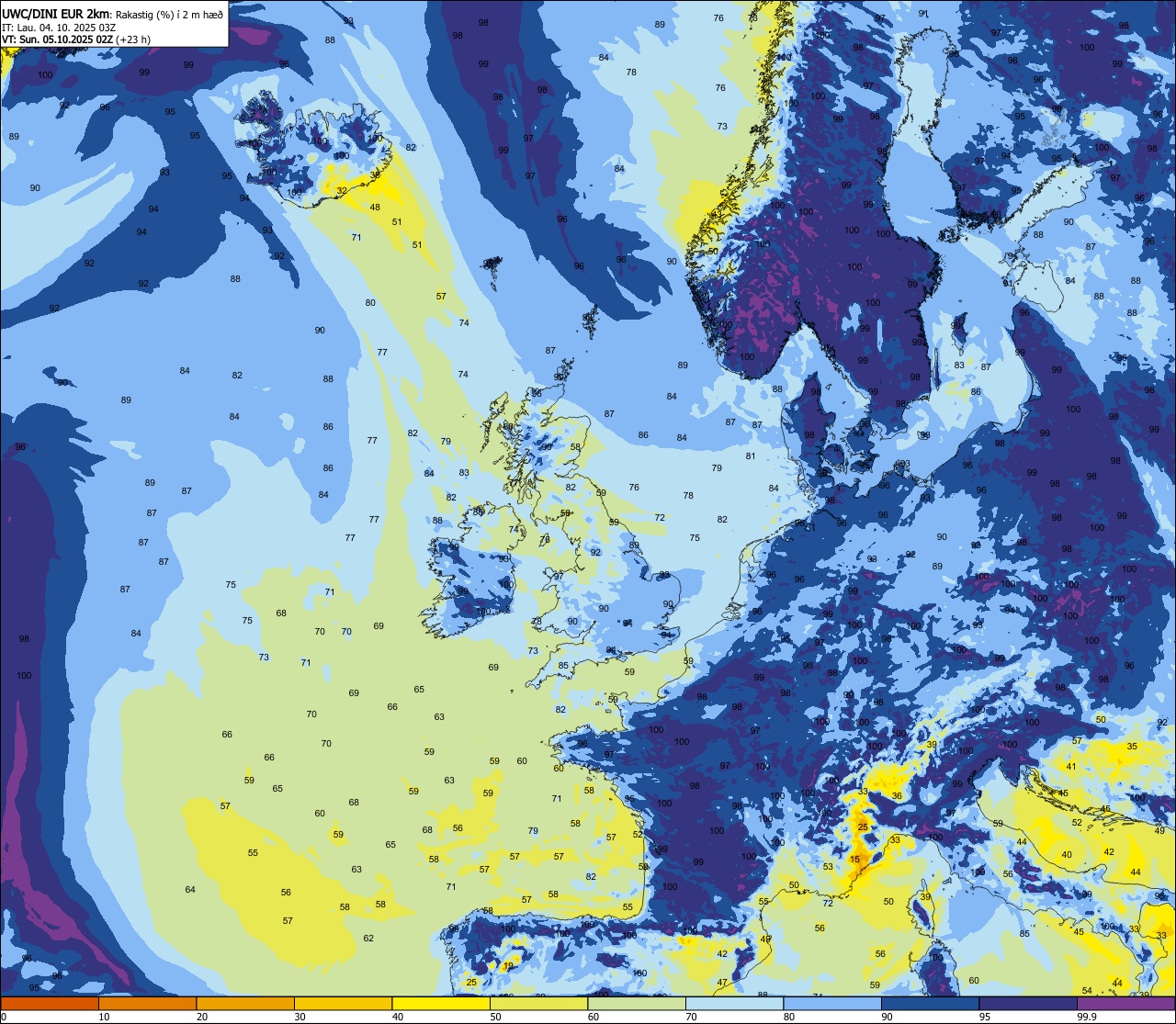Click the 0–10 dark orange legend segment

click(x=50, y=1003)
